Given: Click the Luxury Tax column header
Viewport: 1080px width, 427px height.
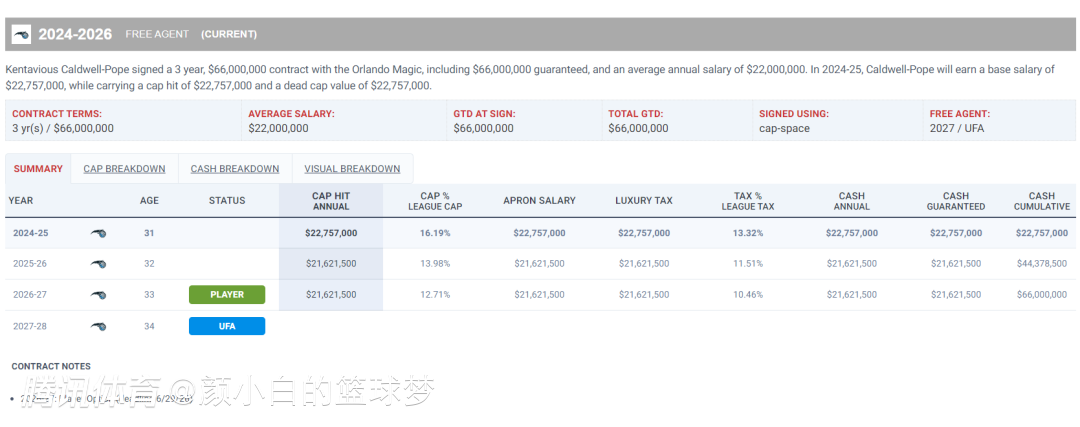Looking at the screenshot, I should coord(643,201).
